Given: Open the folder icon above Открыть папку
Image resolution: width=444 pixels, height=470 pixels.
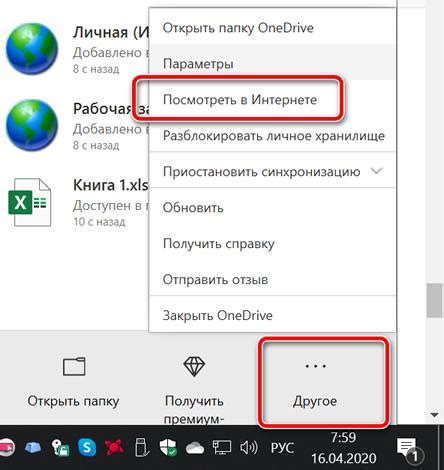Looking at the screenshot, I should [74, 366].
